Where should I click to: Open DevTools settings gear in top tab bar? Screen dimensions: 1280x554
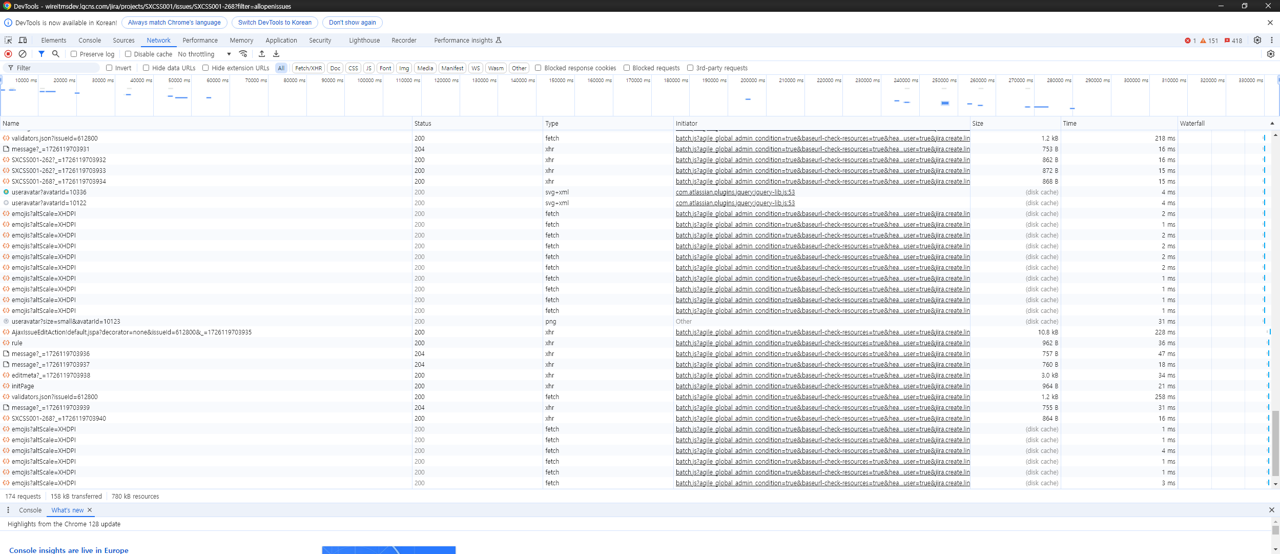pyautogui.click(x=1258, y=40)
